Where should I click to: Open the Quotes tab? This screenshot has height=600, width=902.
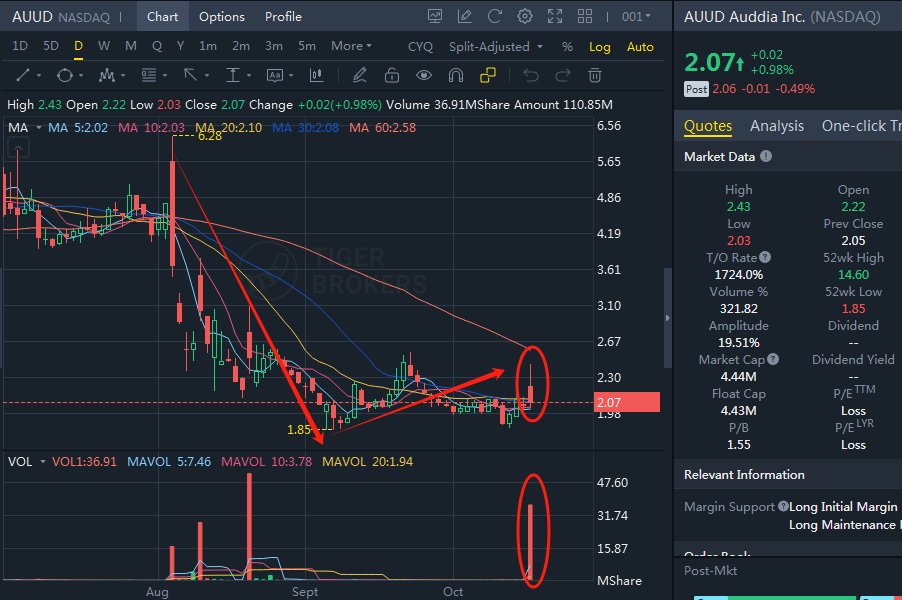click(708, 126)
